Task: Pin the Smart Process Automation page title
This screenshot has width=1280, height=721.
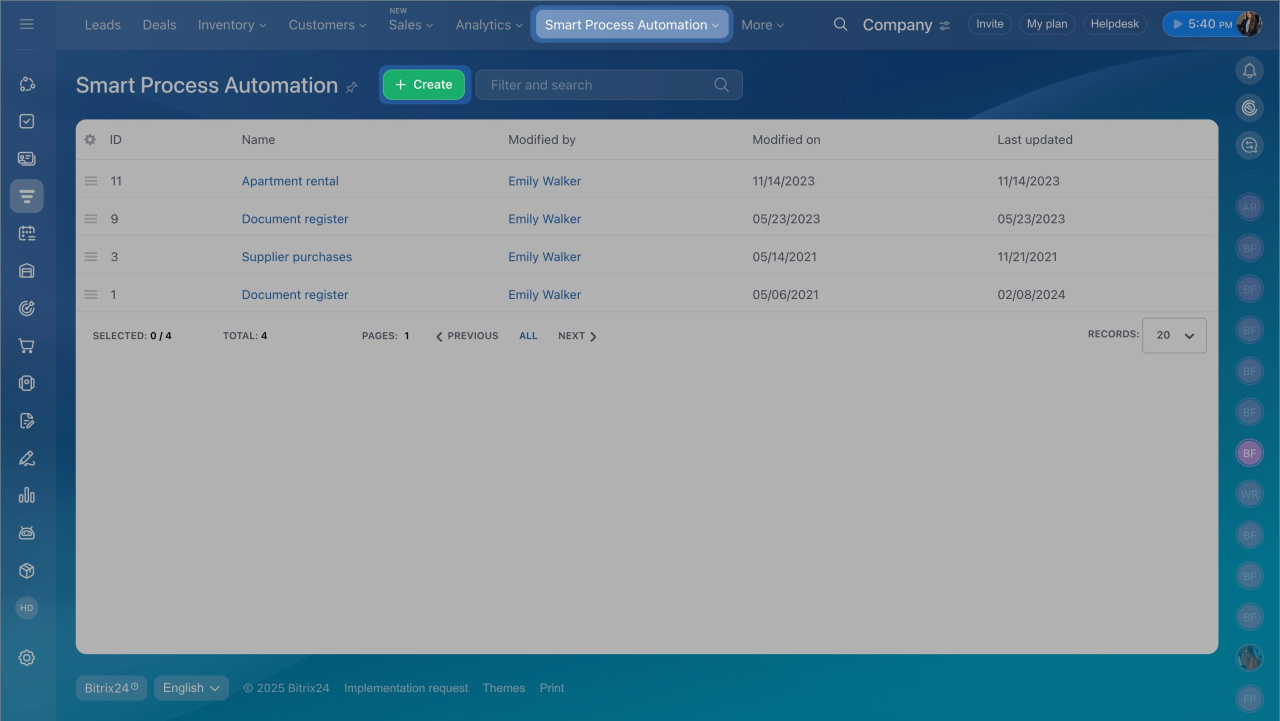Action: click(352, 87)
